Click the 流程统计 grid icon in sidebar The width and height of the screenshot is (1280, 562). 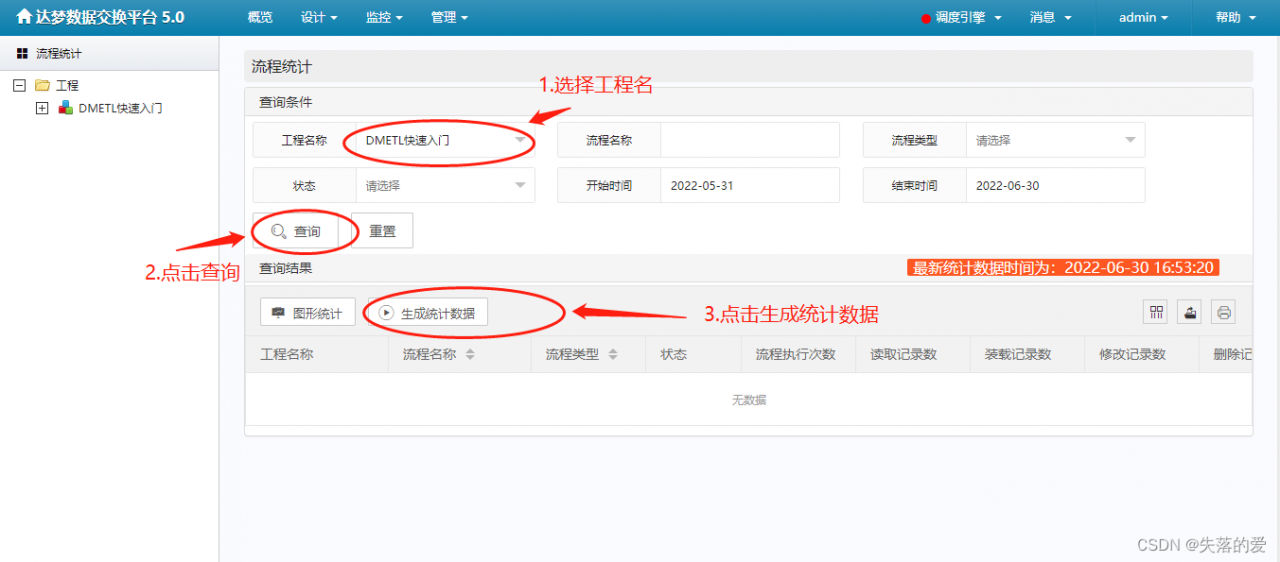22,53
